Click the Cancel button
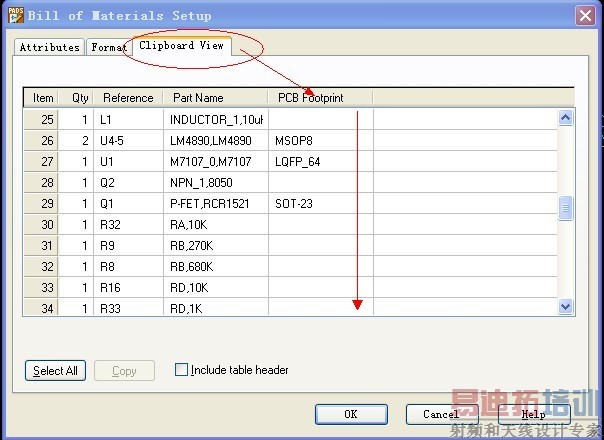 pos(442,415)
